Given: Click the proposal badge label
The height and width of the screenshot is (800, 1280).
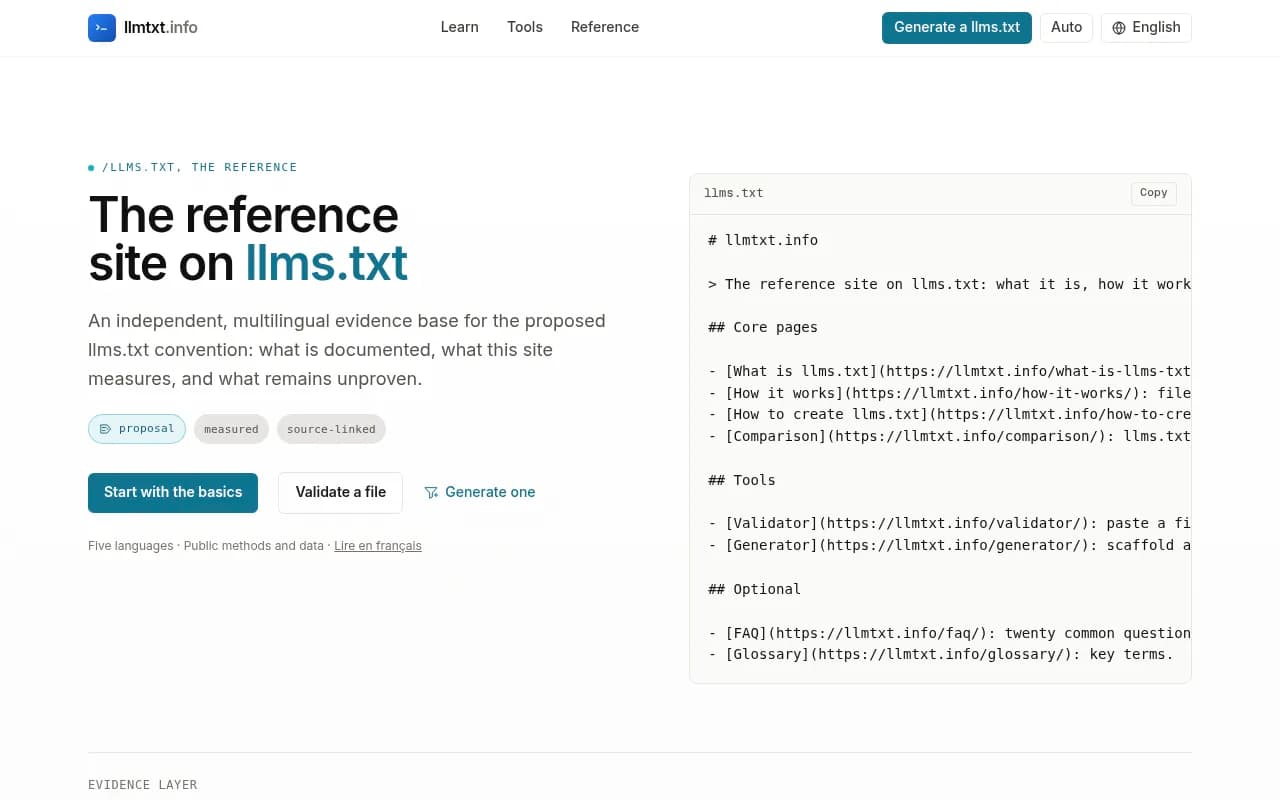Looking at the screenshot, I should [146, 429].
